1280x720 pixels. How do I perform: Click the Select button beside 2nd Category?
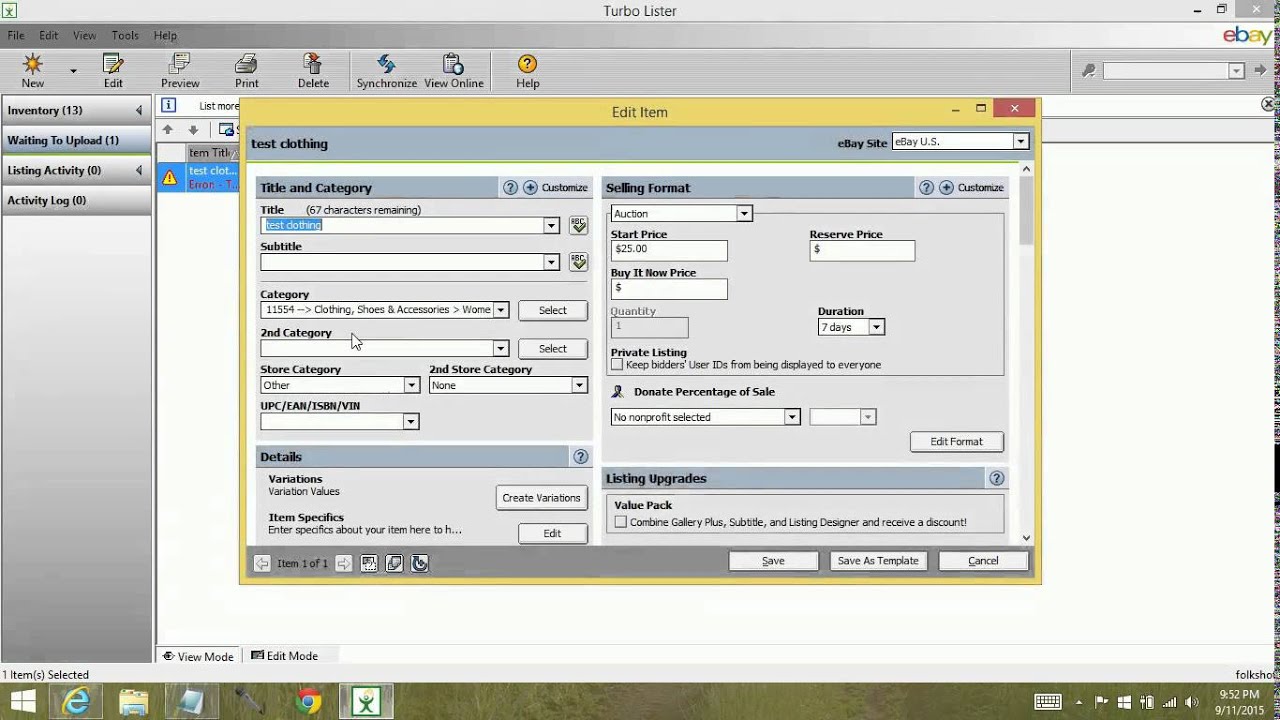tap(552, 348)
